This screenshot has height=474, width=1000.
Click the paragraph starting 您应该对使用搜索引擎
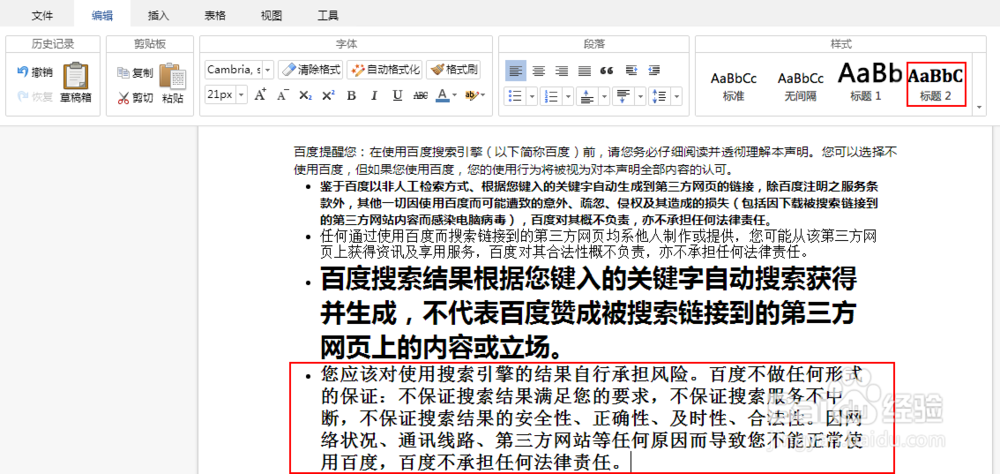[592, 417]
